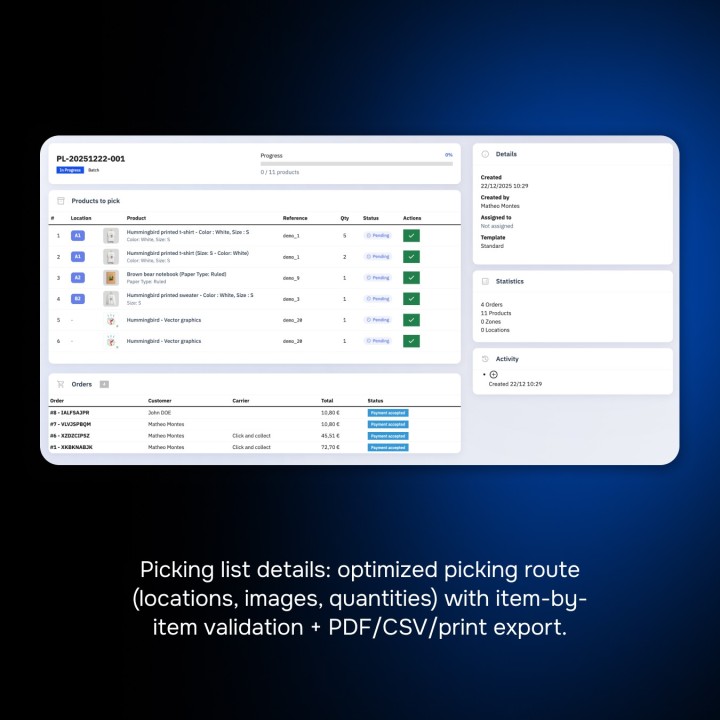Screen dimensions: 720x720
Task: Click Created 22/12 10:29 activity entry
Action: tap(515, 384)
